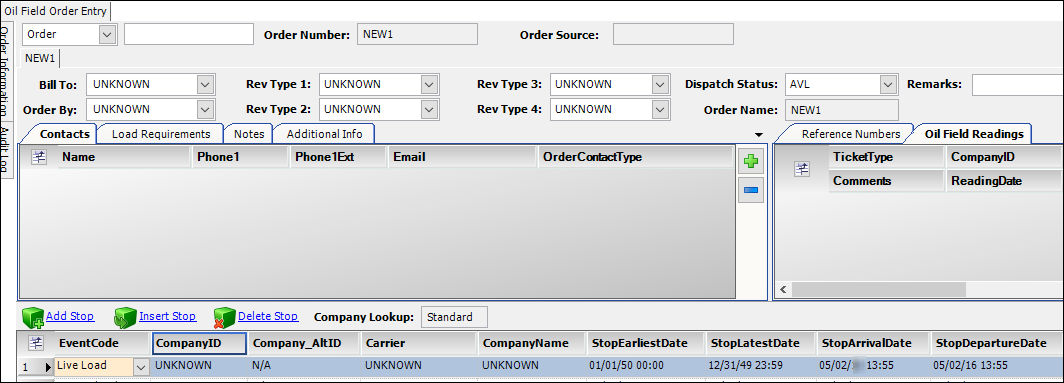The width and height of the screenshot is (1064, 383).
Task: Click the green plus add contact icon
Action: [x=750, y=162]
